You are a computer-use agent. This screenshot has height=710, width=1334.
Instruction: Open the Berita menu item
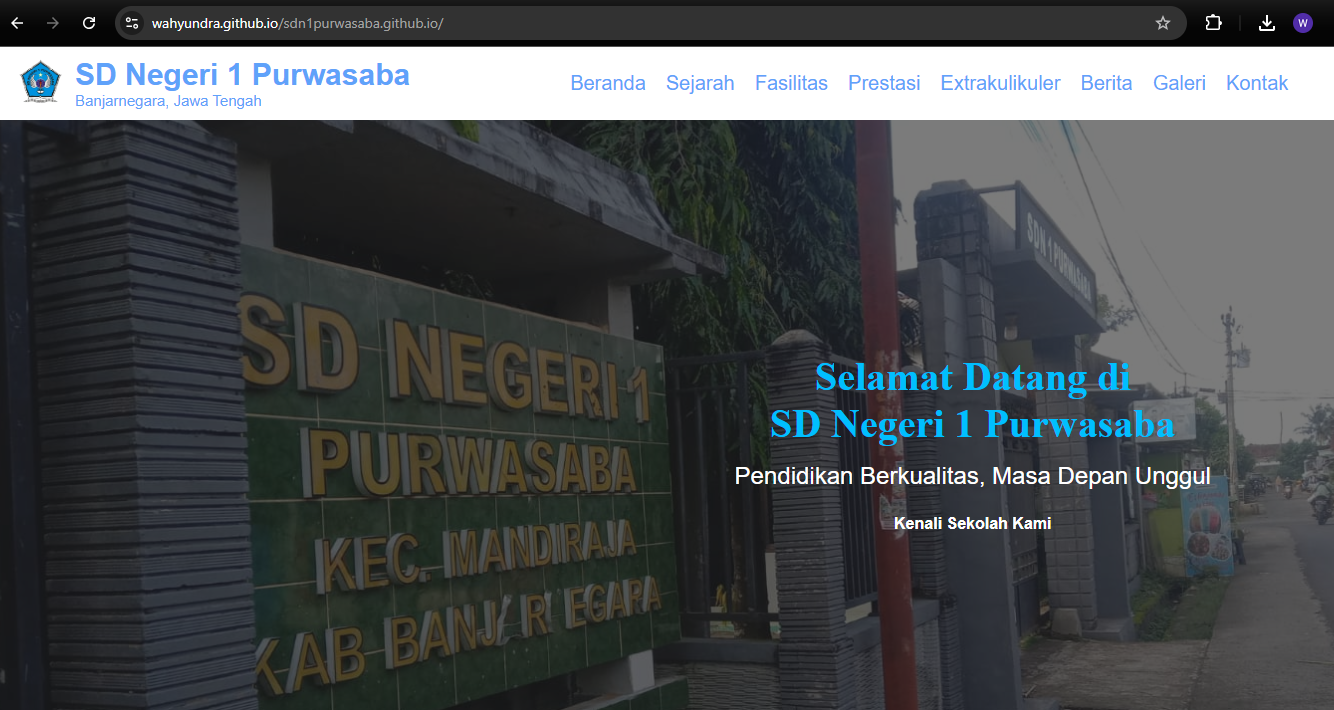click(x=1106, y=83)
